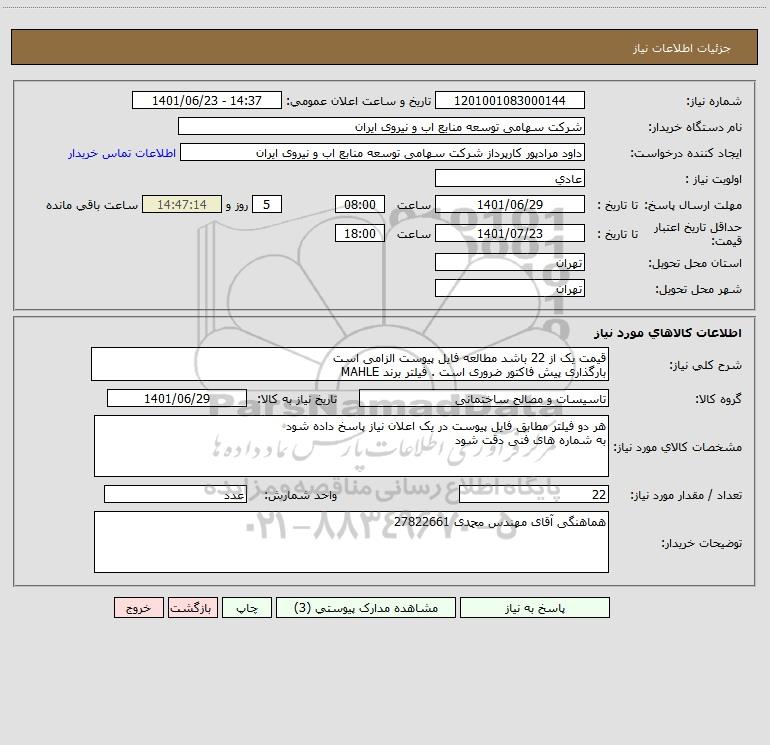
Task: Click the اطلاعات کالاهای مورد نیاز section heading
Action: point(668,332)
